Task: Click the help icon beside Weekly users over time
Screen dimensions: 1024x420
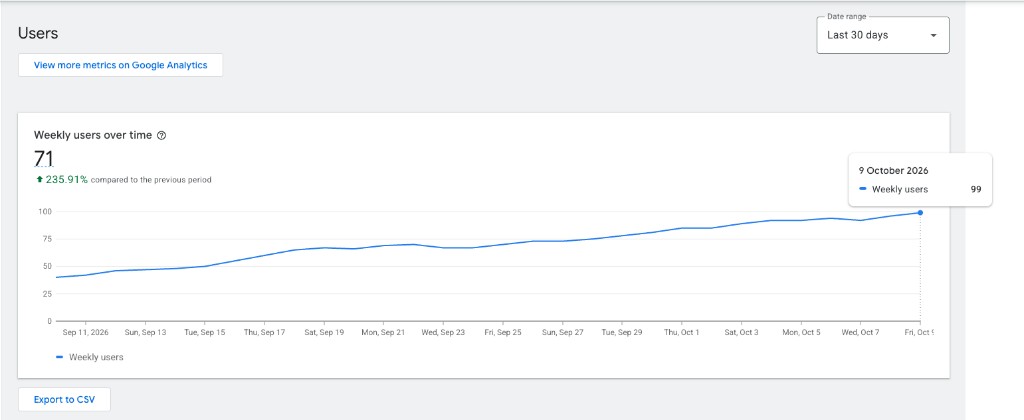Action: (162, 136)
